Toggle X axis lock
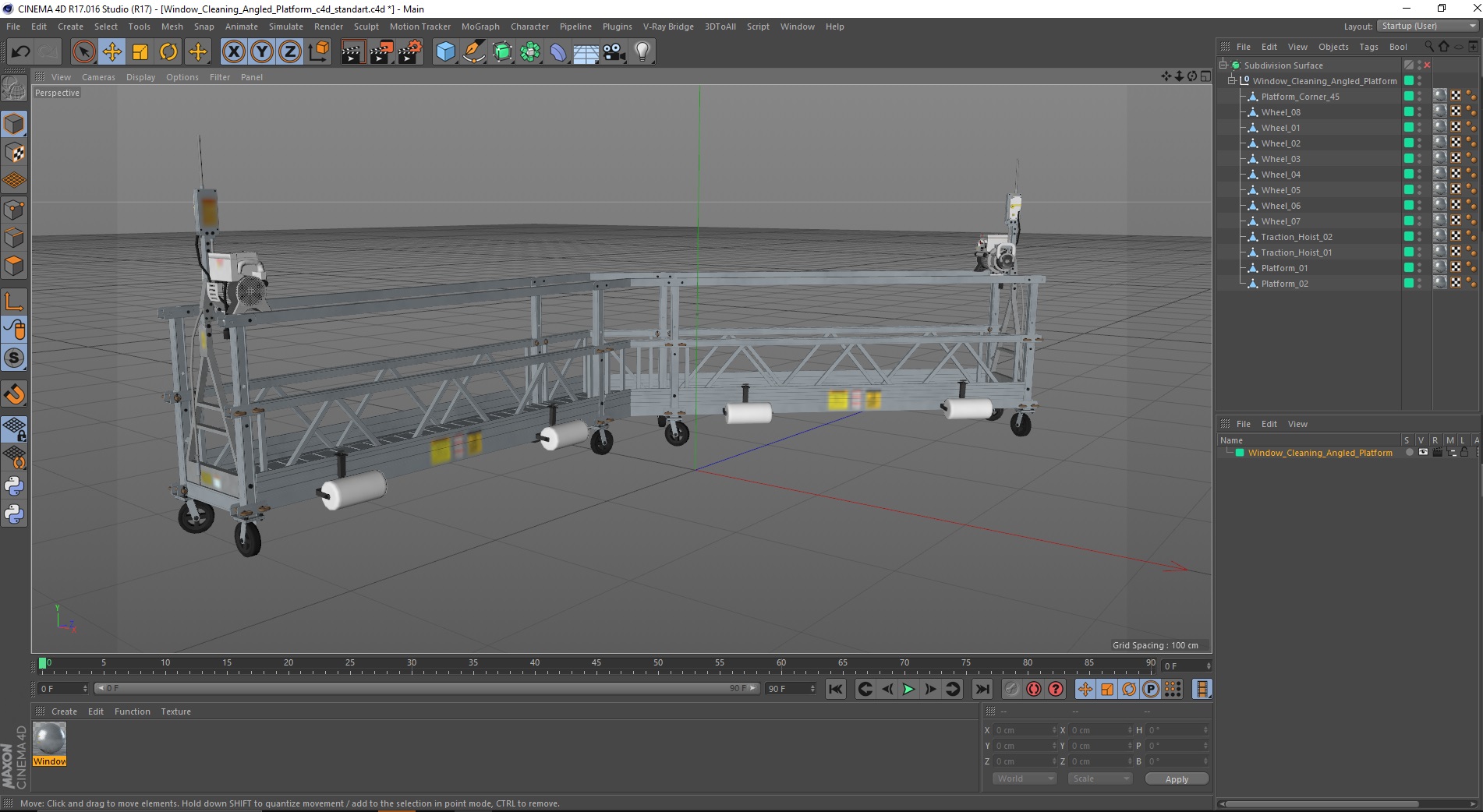Screen dimensions: 1483x812 coord(233,52)
